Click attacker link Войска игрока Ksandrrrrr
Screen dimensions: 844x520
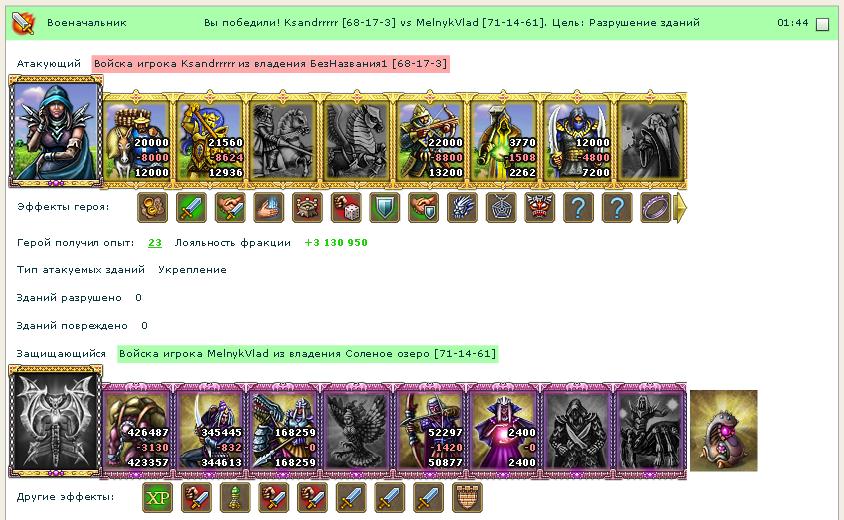pos(270,64)
